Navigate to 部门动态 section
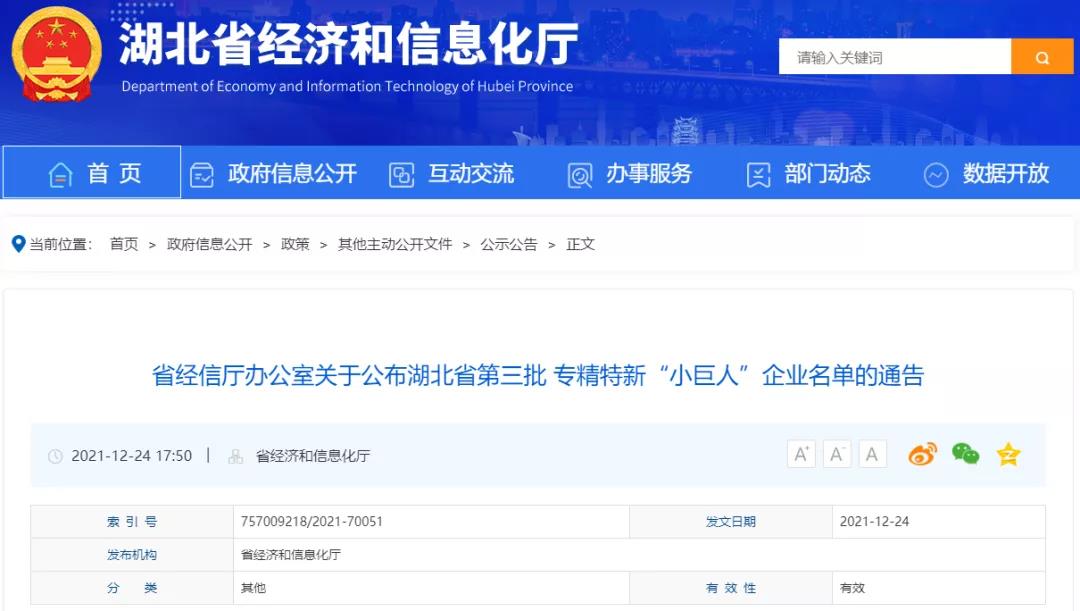This screenshot has height=611, width=1080. 809,174
